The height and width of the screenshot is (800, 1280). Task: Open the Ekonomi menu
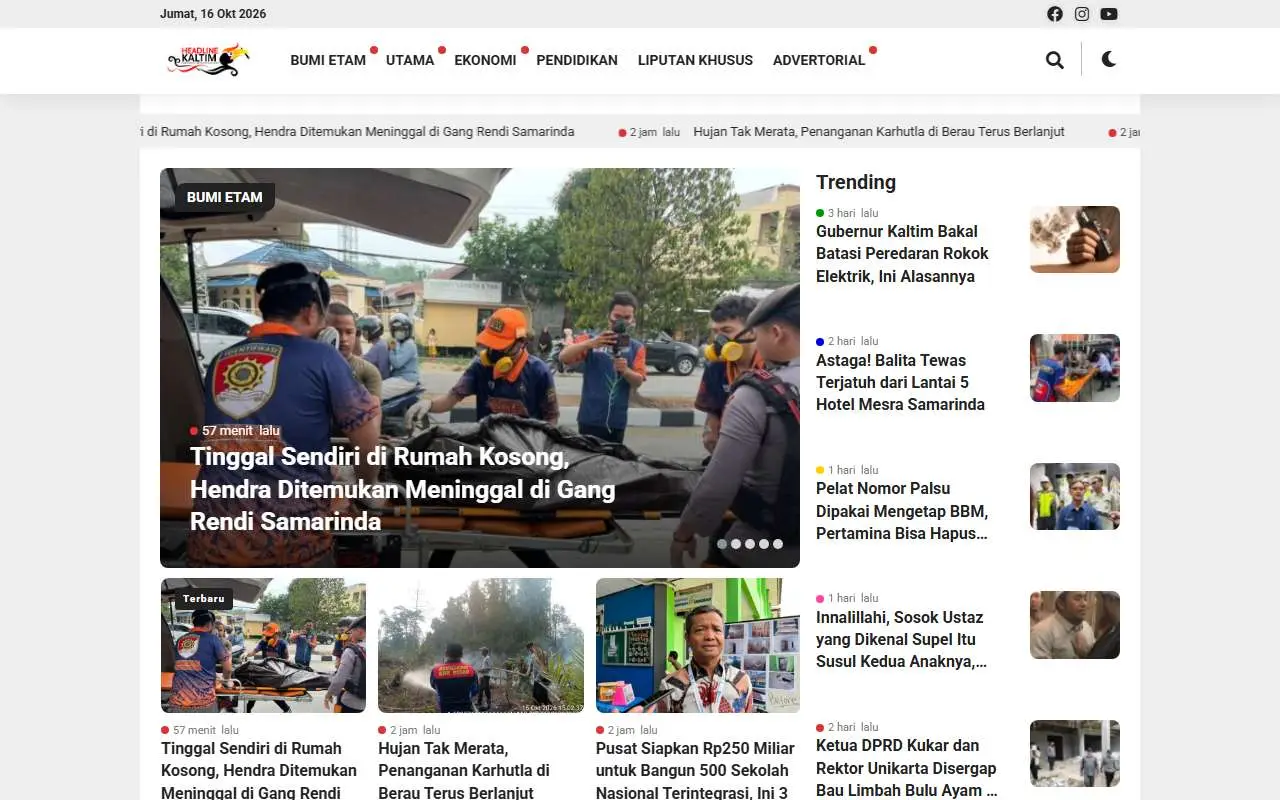[x=485, y=60]
